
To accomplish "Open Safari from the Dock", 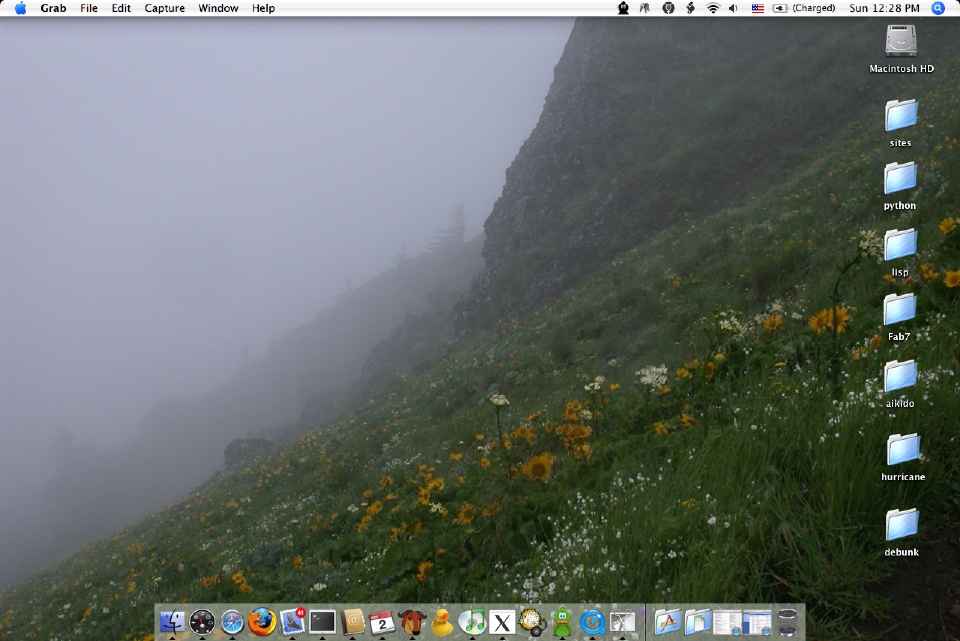I will pyautogui.click(x=234, y=622).
